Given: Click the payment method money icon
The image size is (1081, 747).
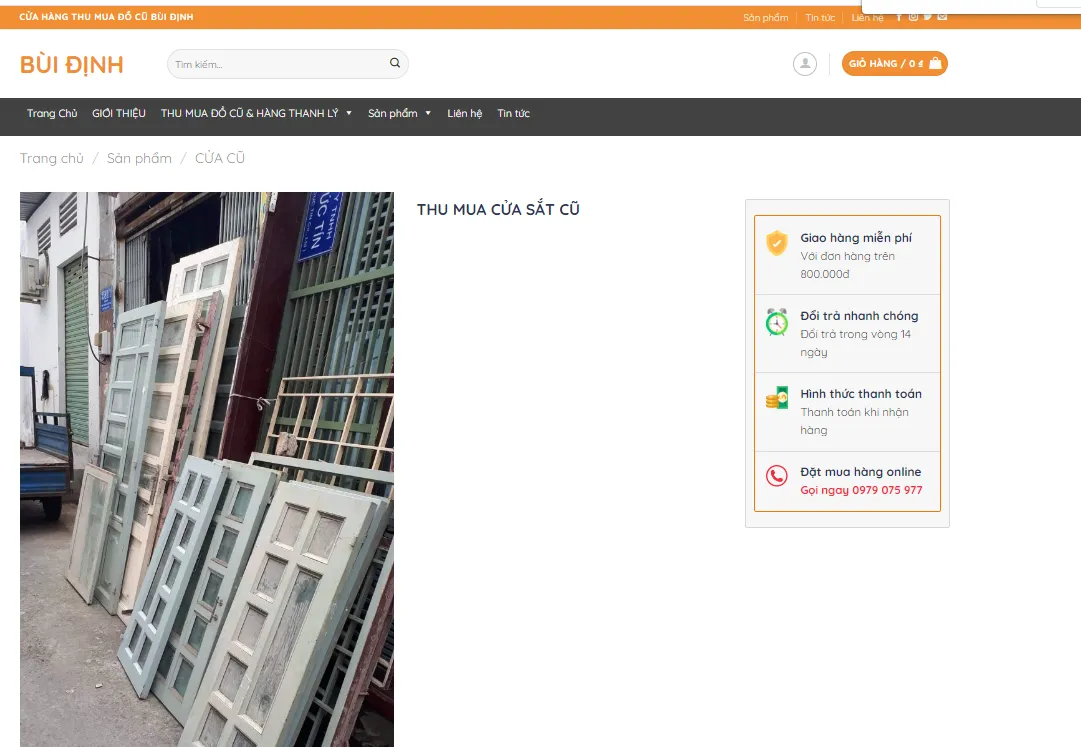Looking at the screenshot, I should [x=777, y=398].
